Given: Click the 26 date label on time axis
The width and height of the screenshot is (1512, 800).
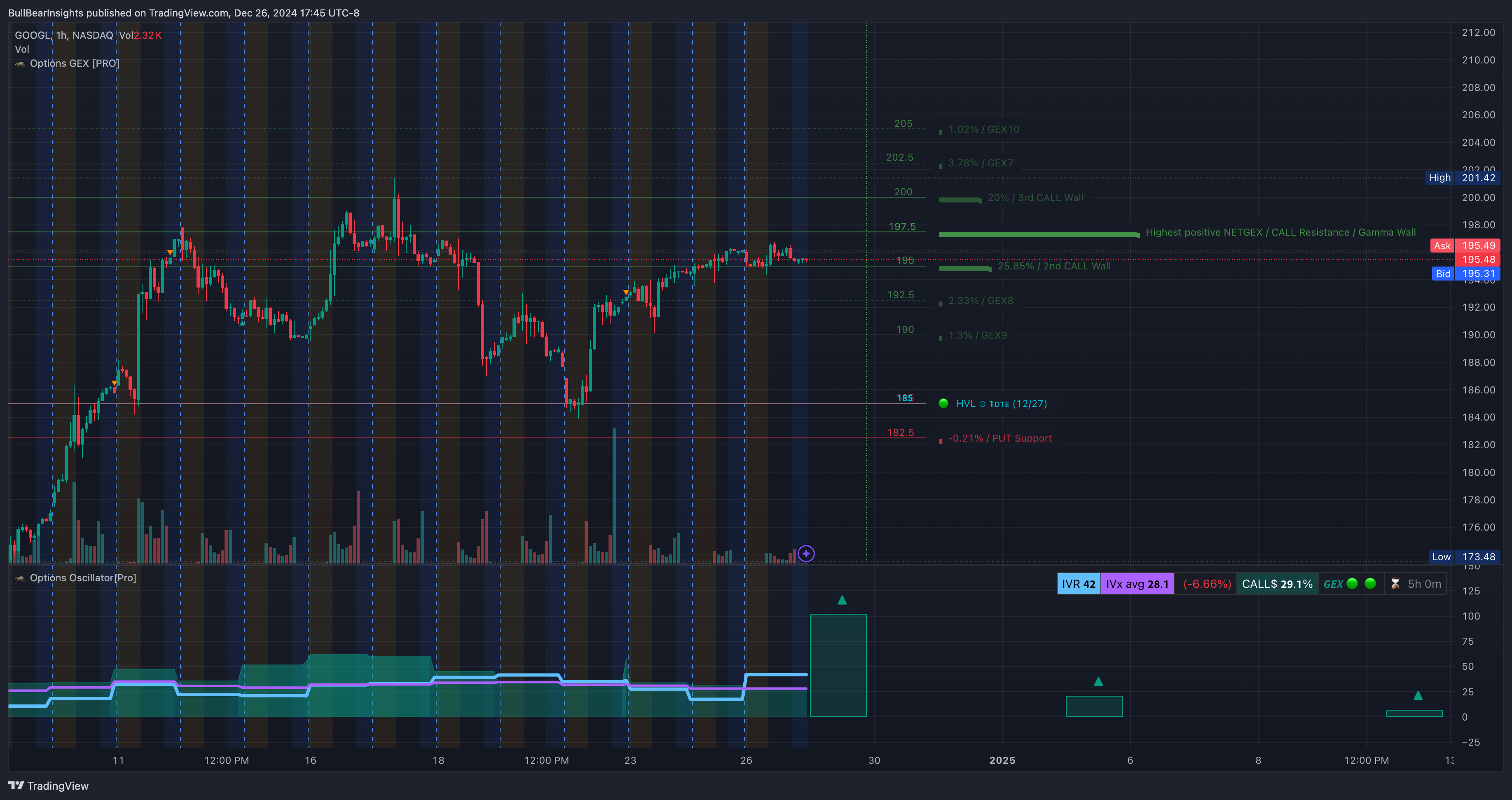Looking at the screenshot, I should [x=746, y=760].
